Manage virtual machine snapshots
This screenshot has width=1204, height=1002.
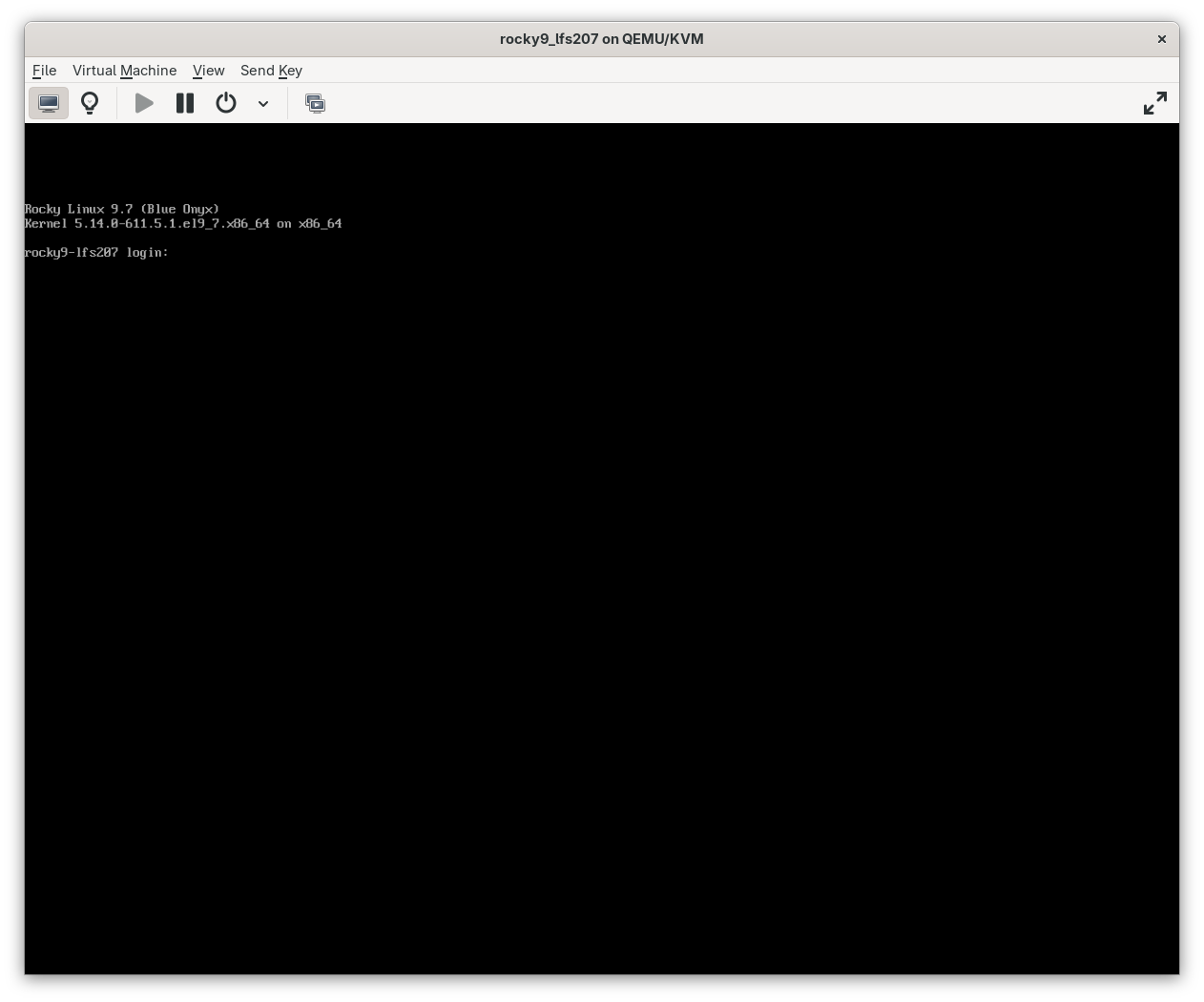[x=315, y=103]
